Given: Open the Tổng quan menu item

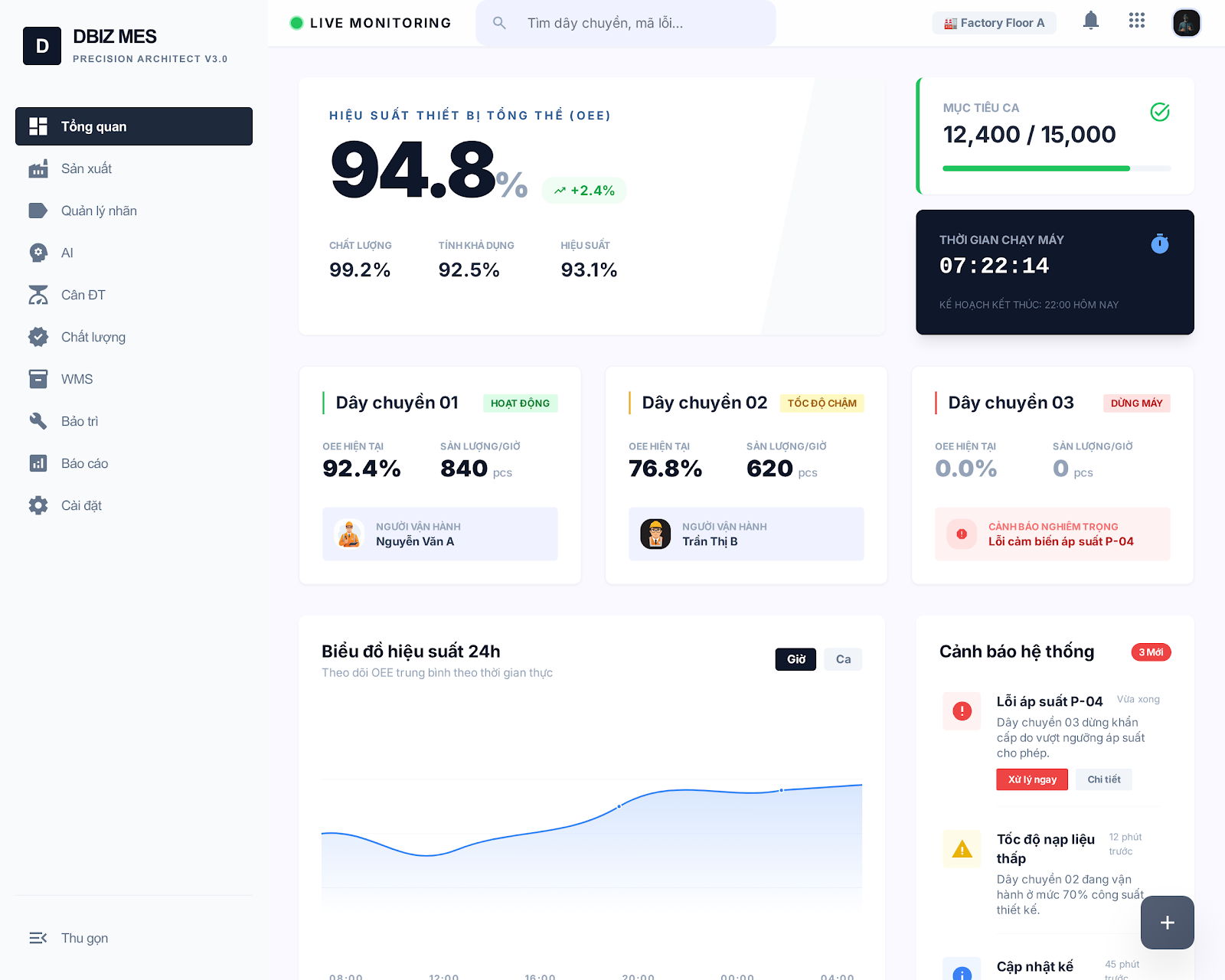Looking at the screenshot, I should click(x=134, y=126).
